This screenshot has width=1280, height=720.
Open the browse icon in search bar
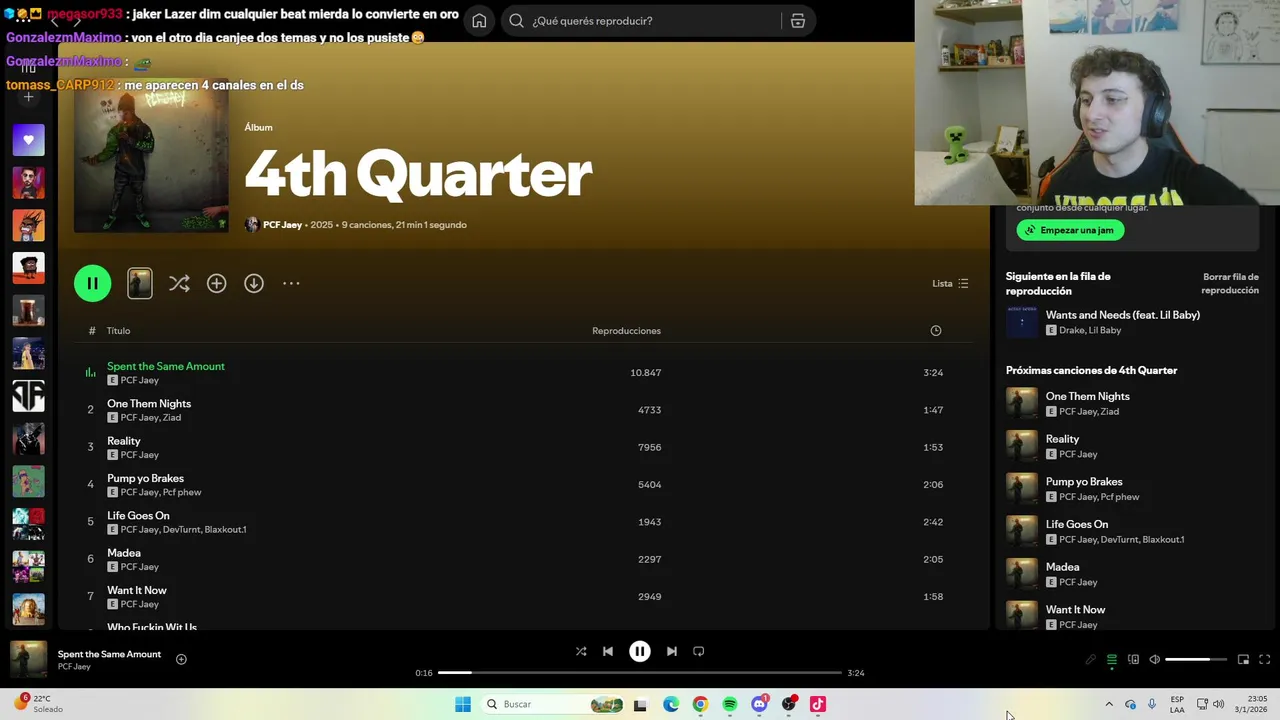tap(798, 21)
